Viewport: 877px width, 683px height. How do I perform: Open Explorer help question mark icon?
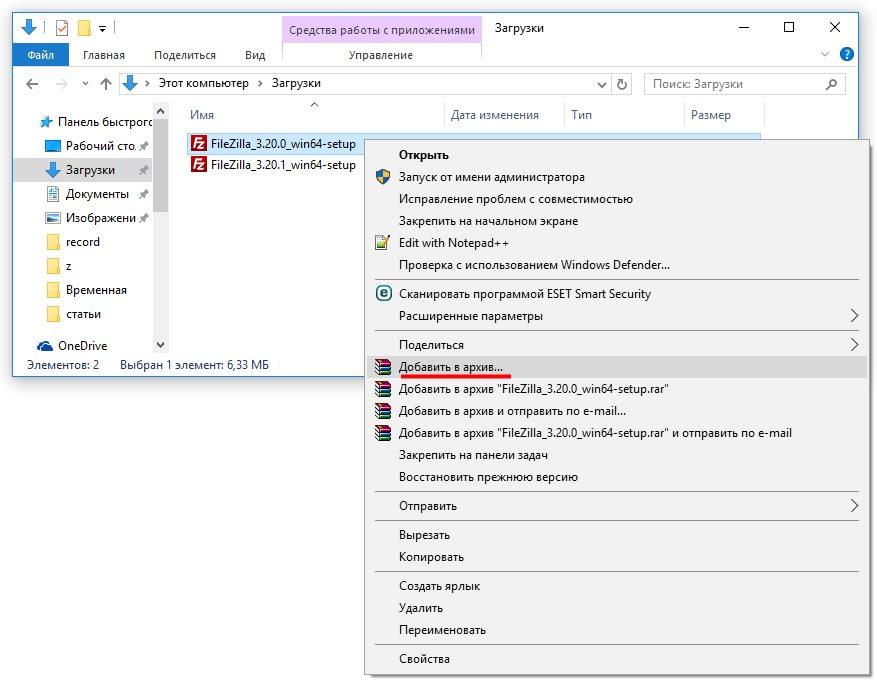point(846,55)
